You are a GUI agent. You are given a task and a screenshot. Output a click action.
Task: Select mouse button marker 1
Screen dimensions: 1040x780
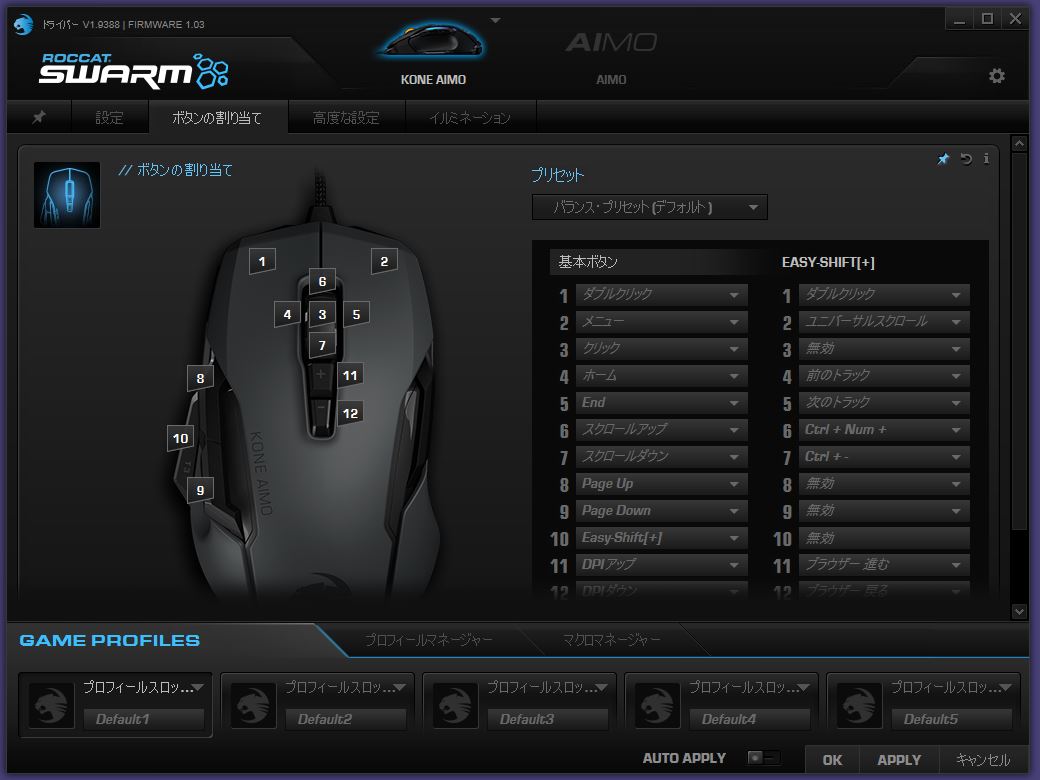point(262,261)
